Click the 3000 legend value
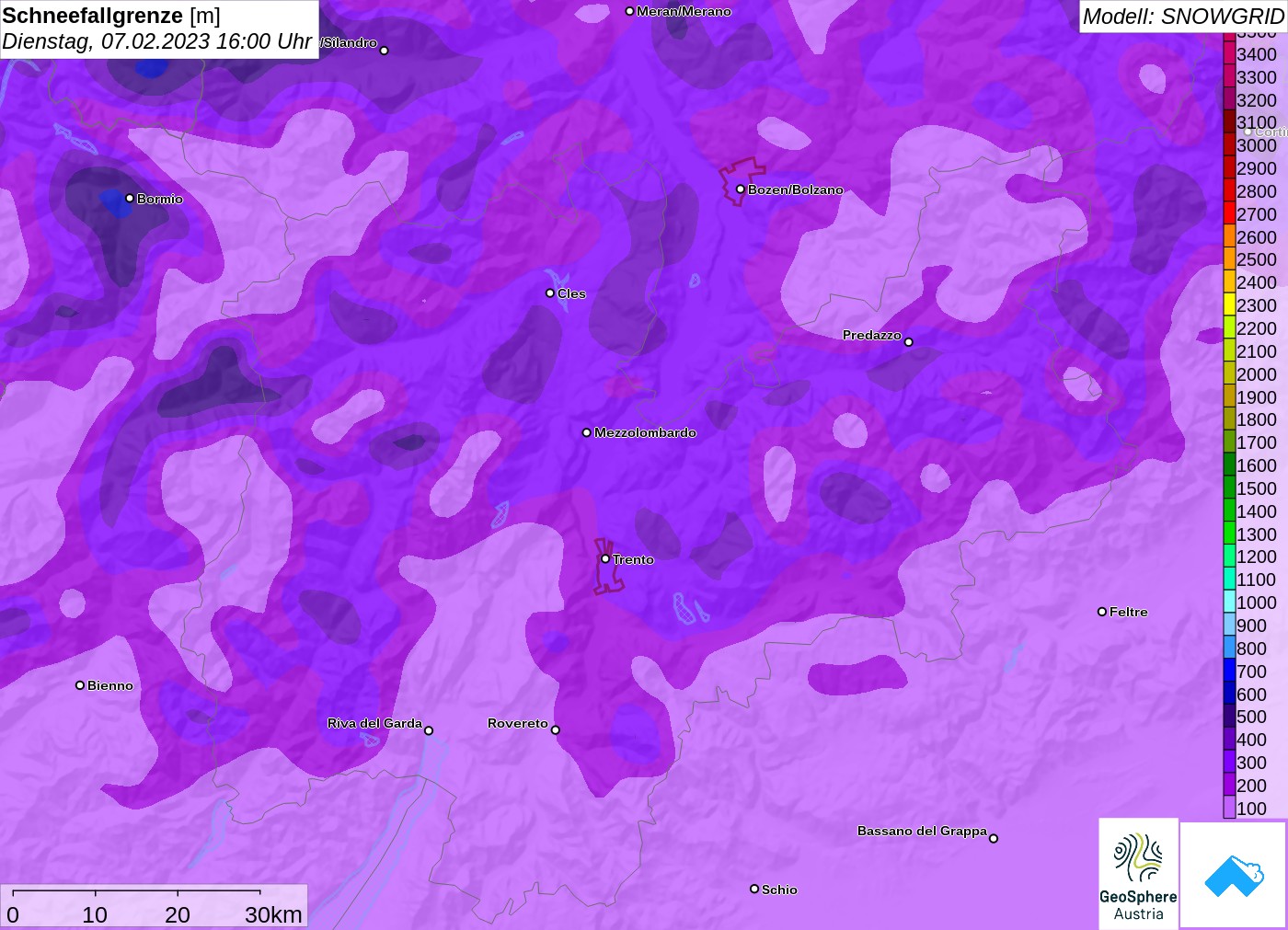 1257,145
